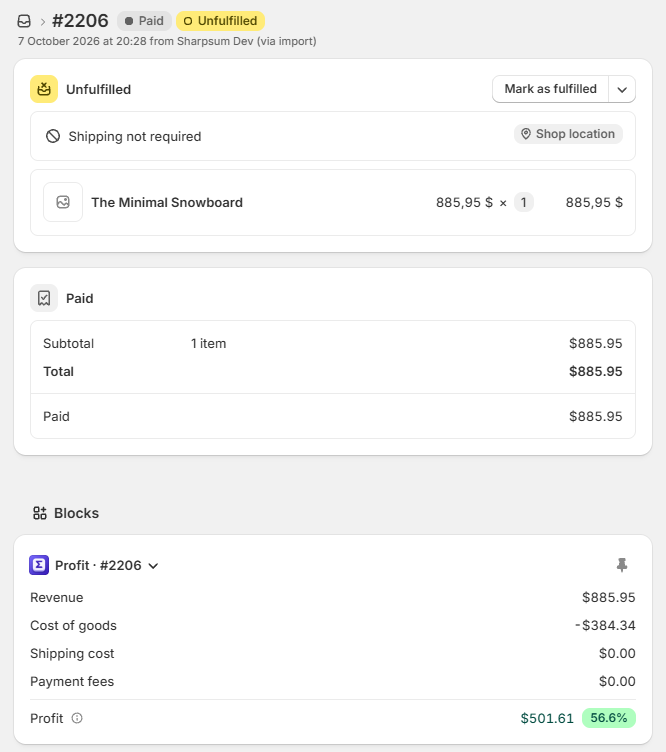Pin the Profit block

[622, 565]
